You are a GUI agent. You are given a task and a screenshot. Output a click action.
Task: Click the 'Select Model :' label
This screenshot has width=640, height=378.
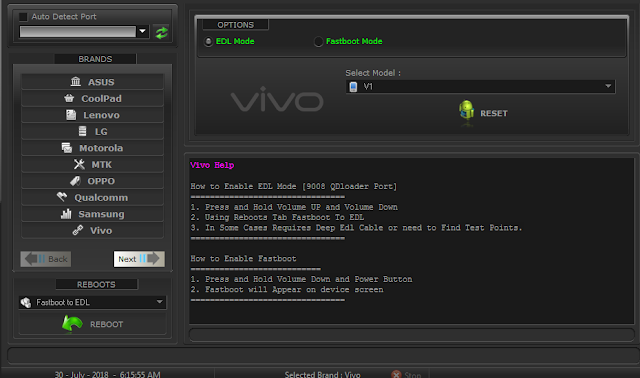click(x=373, y=73)
